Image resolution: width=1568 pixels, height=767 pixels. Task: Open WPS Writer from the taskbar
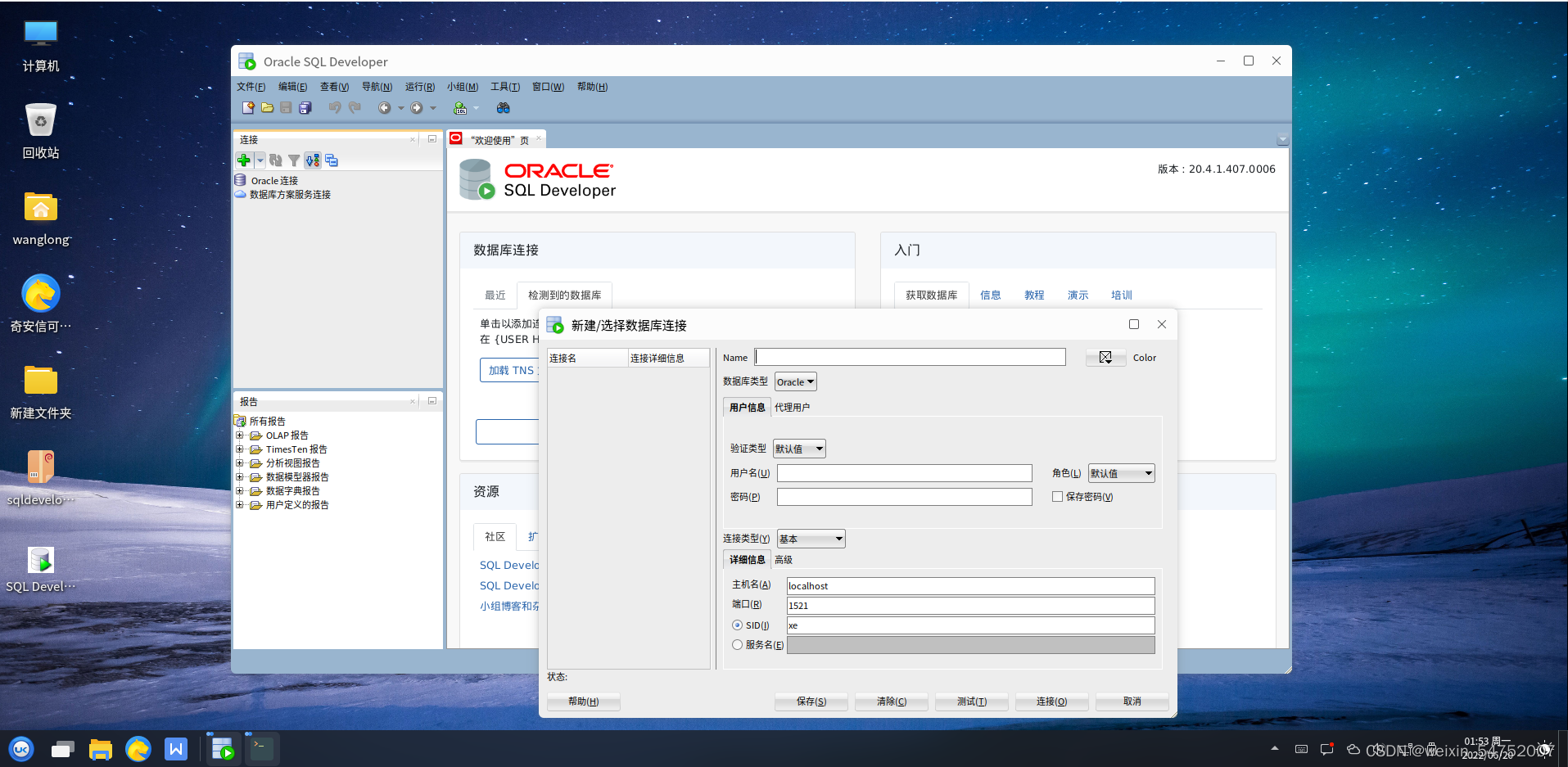176,748
